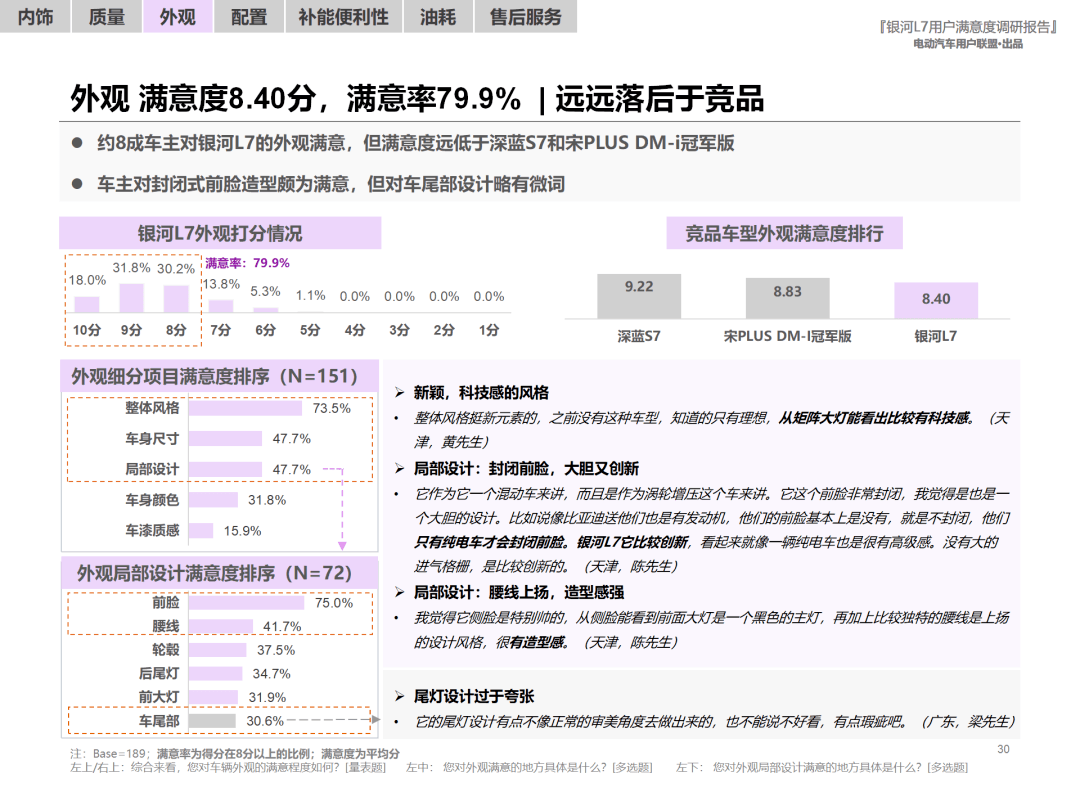Click the heading 尾灯设计过于夸张
The image size is (1080, 810).
(x=474, y=696)
